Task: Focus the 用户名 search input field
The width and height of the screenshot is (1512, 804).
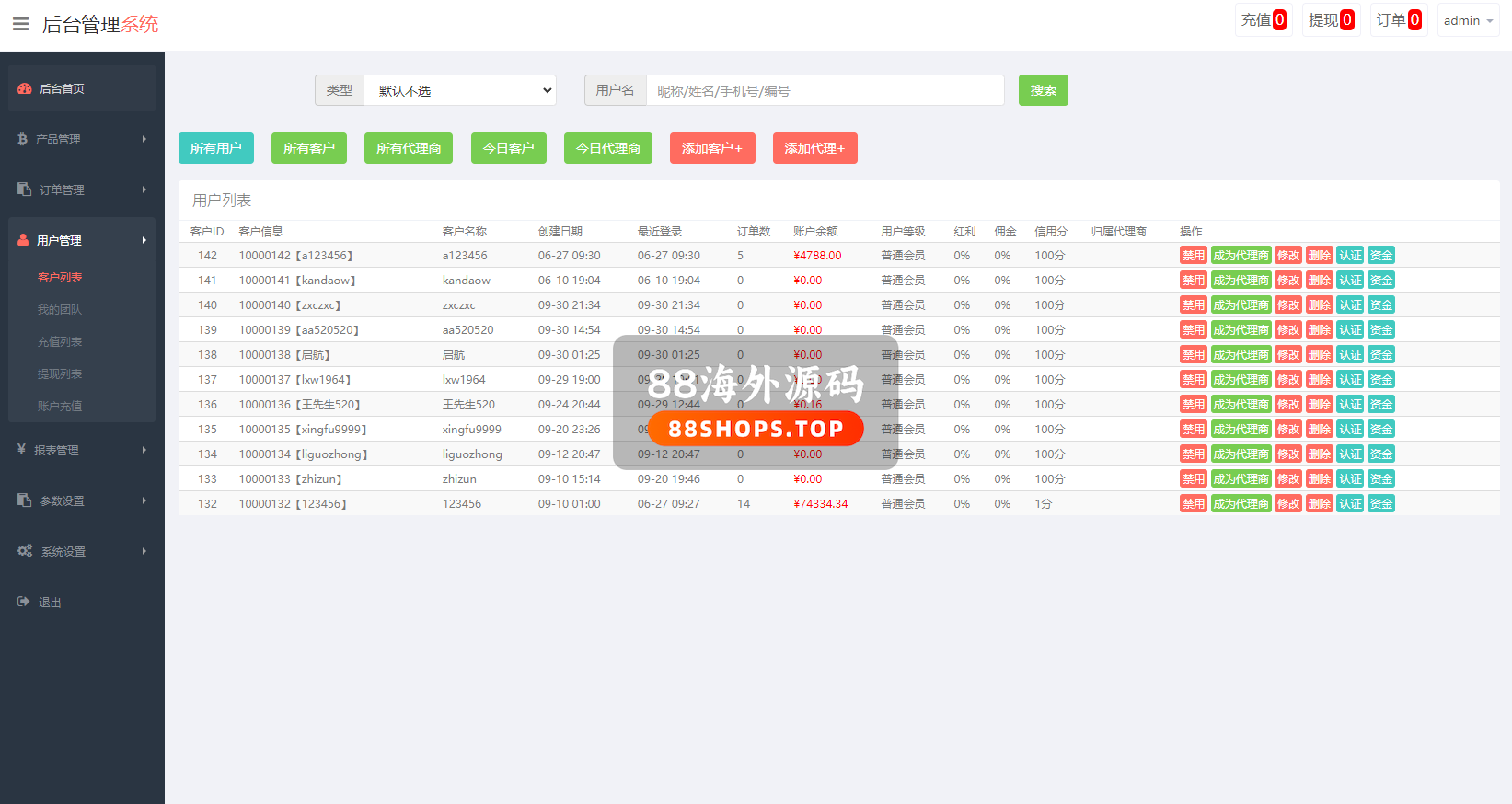Action: click(825, 90)
